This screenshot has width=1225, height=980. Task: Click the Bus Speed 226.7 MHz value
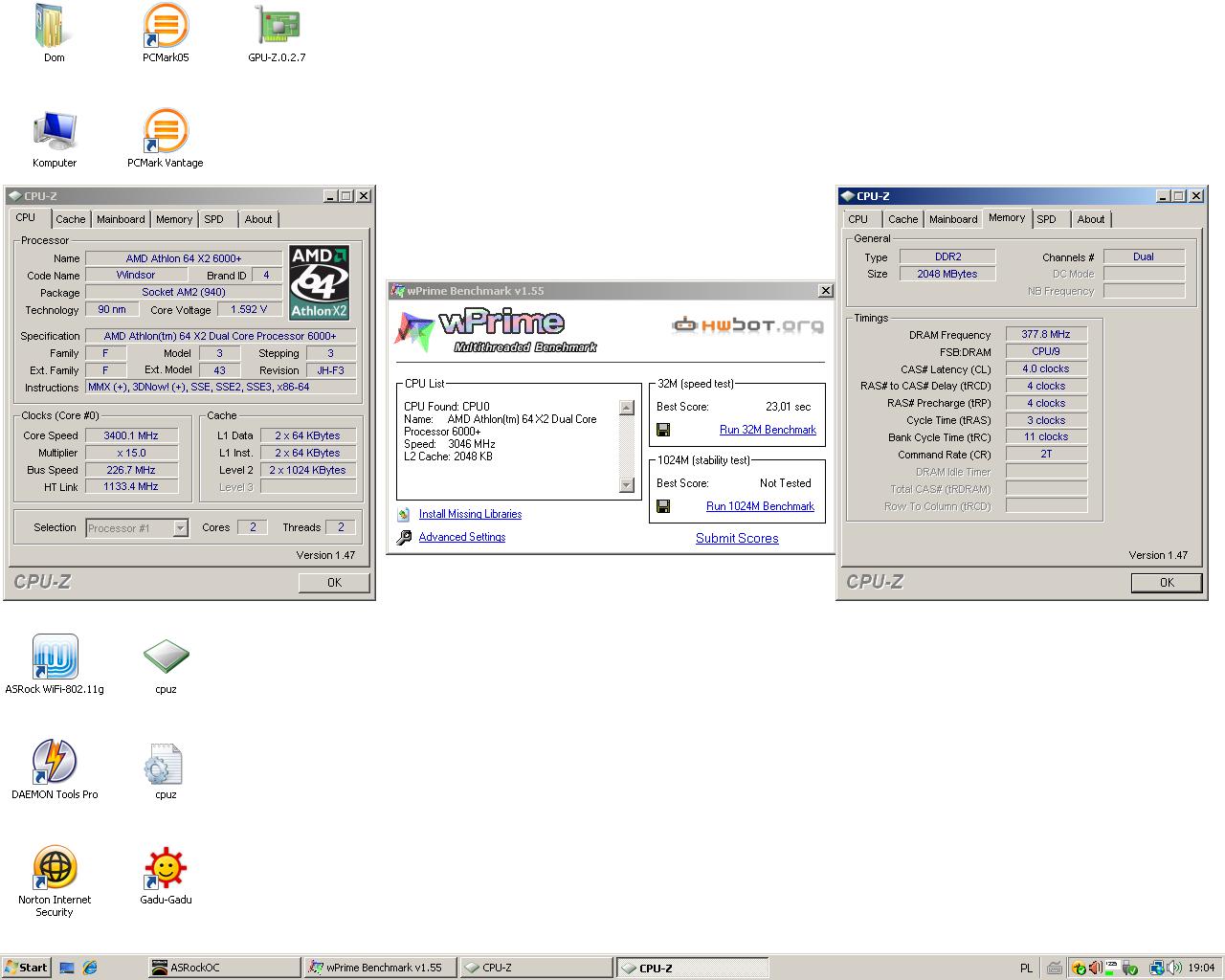click(131, 470)
